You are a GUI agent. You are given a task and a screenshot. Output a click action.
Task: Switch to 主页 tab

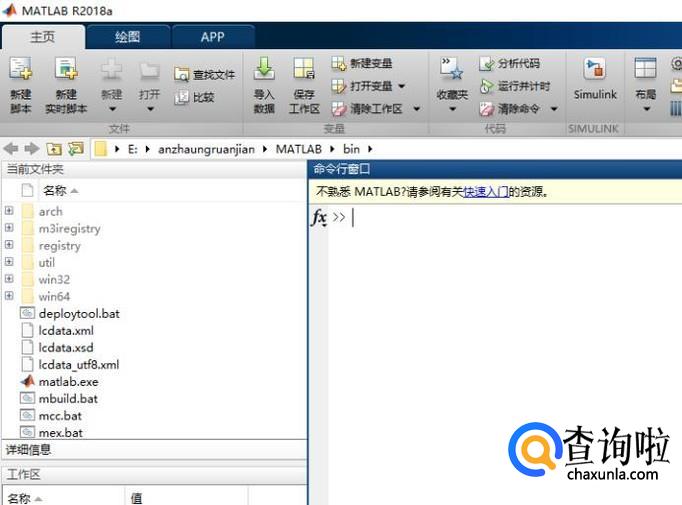point(43,37)
